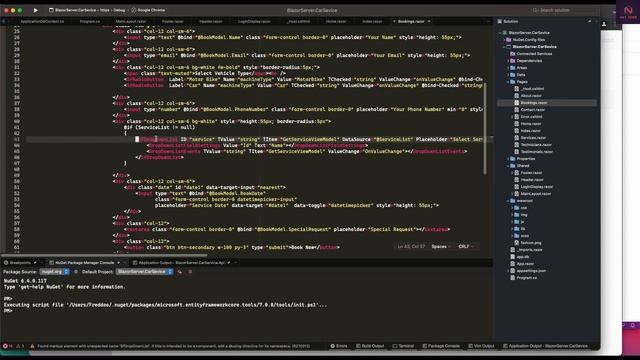640x360 pixels.
Task: Click the scss folder icon in wwwroot
Action: (517, 236)
